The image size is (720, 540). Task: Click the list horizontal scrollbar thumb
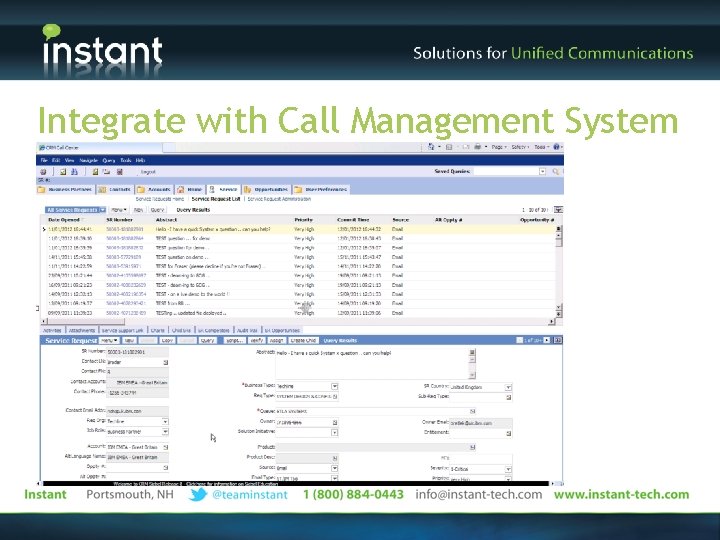[86, 322]
